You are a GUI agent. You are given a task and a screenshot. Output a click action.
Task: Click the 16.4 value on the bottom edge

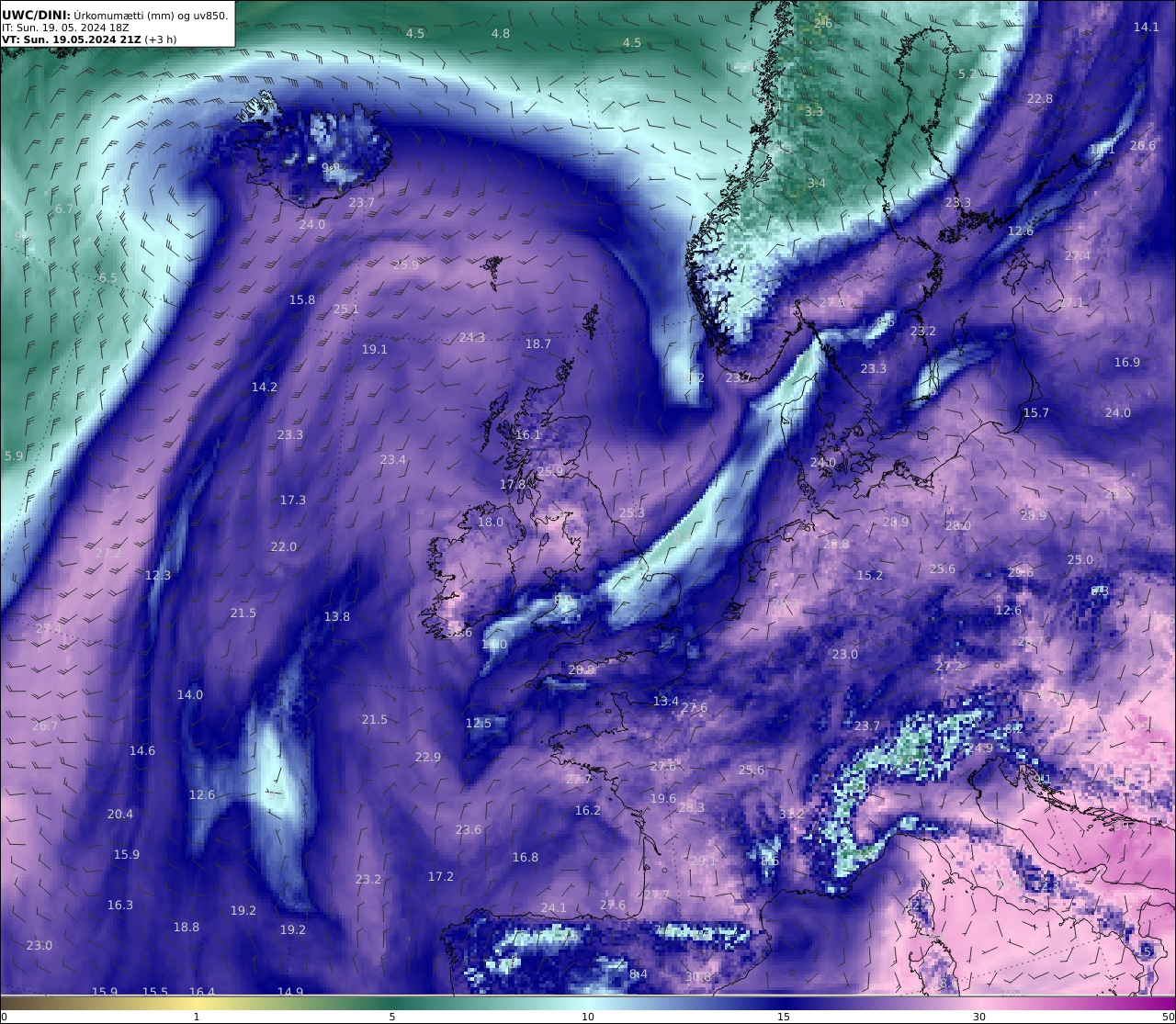click(x=202, y=992)
